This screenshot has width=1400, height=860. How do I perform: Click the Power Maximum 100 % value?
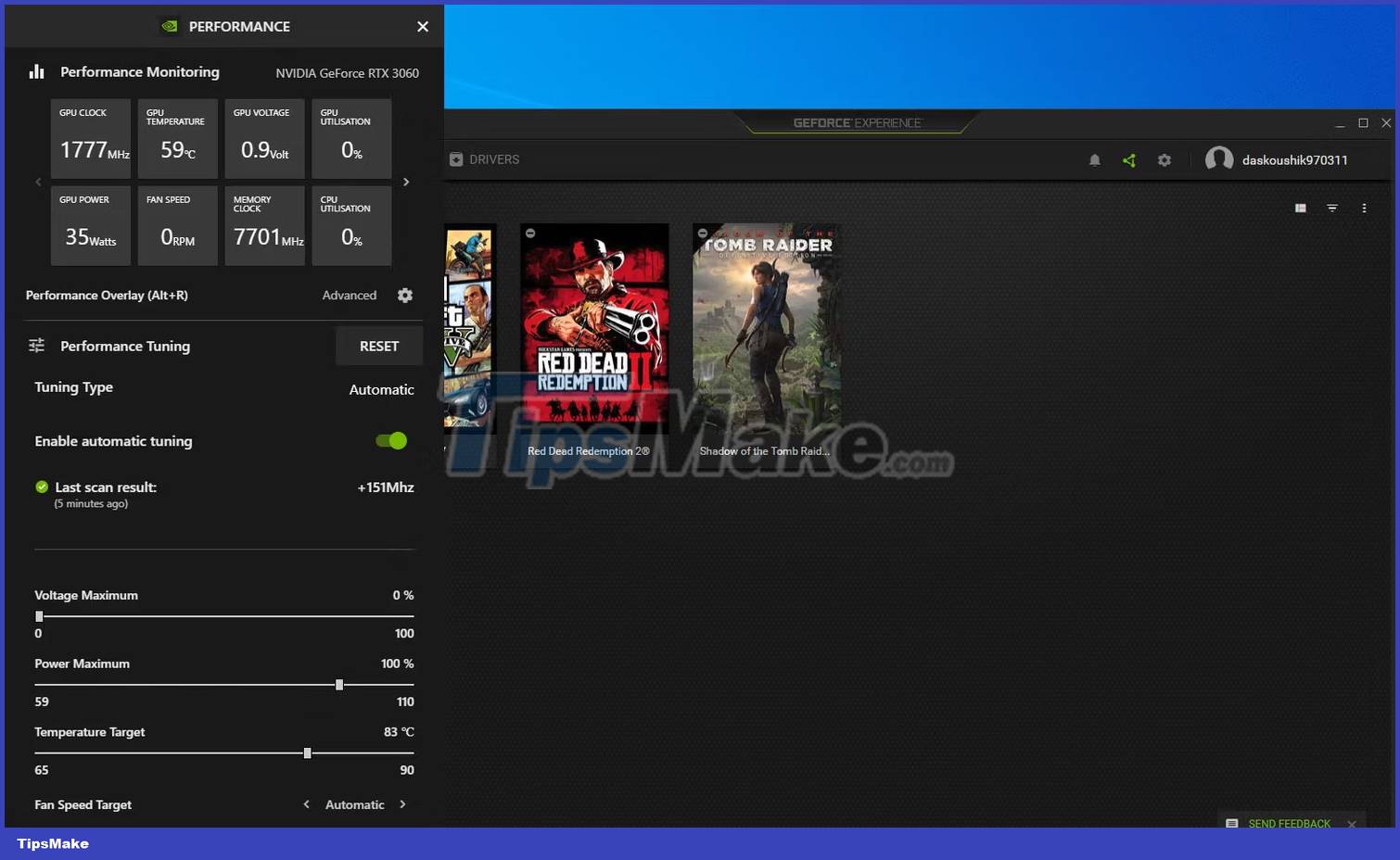coord(398,664)
